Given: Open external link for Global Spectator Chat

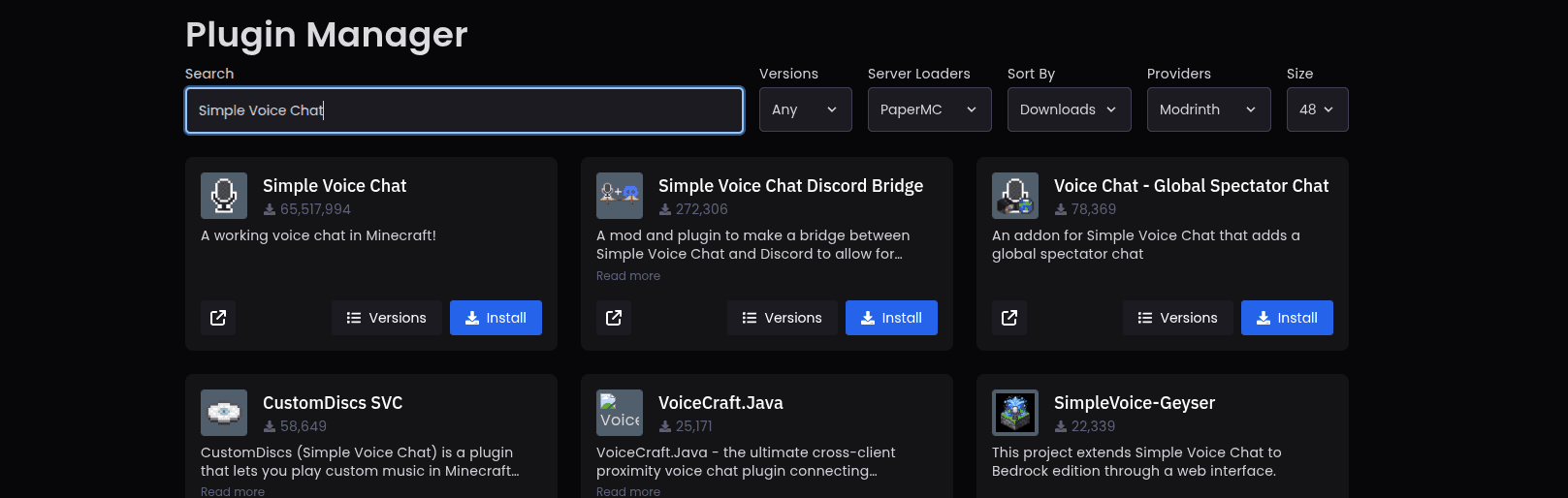Looking at the screenshot, I should click(x=1009, y=318).
